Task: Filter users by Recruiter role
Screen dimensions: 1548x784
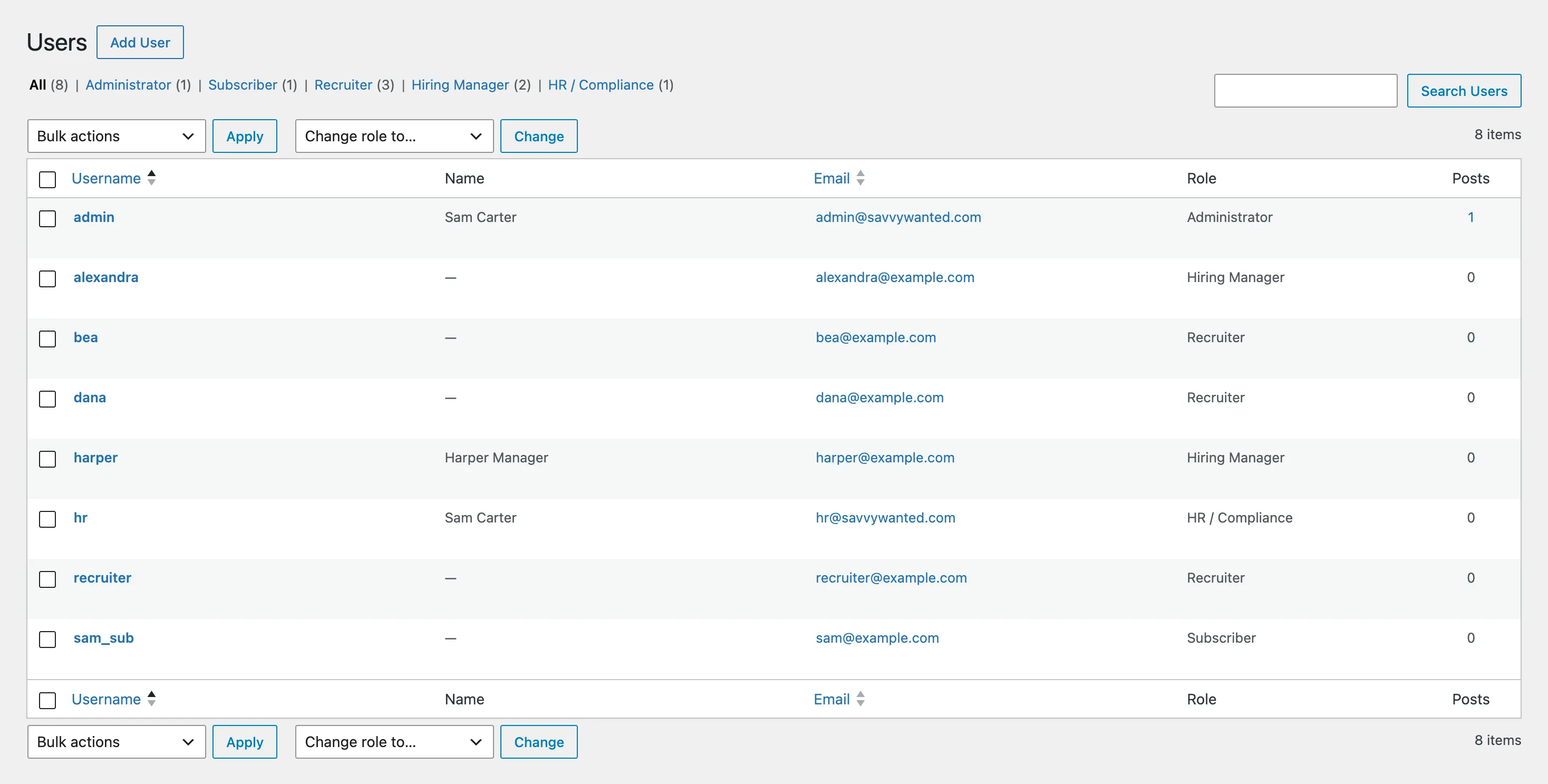Action: click(343, 85)
